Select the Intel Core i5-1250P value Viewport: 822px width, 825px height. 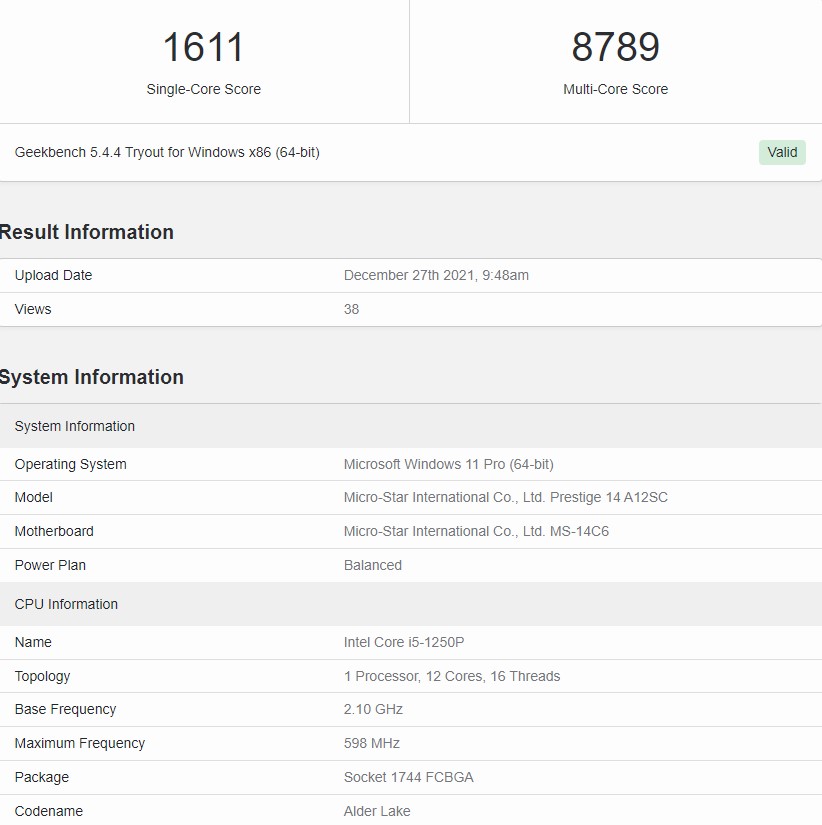[404, 642]
